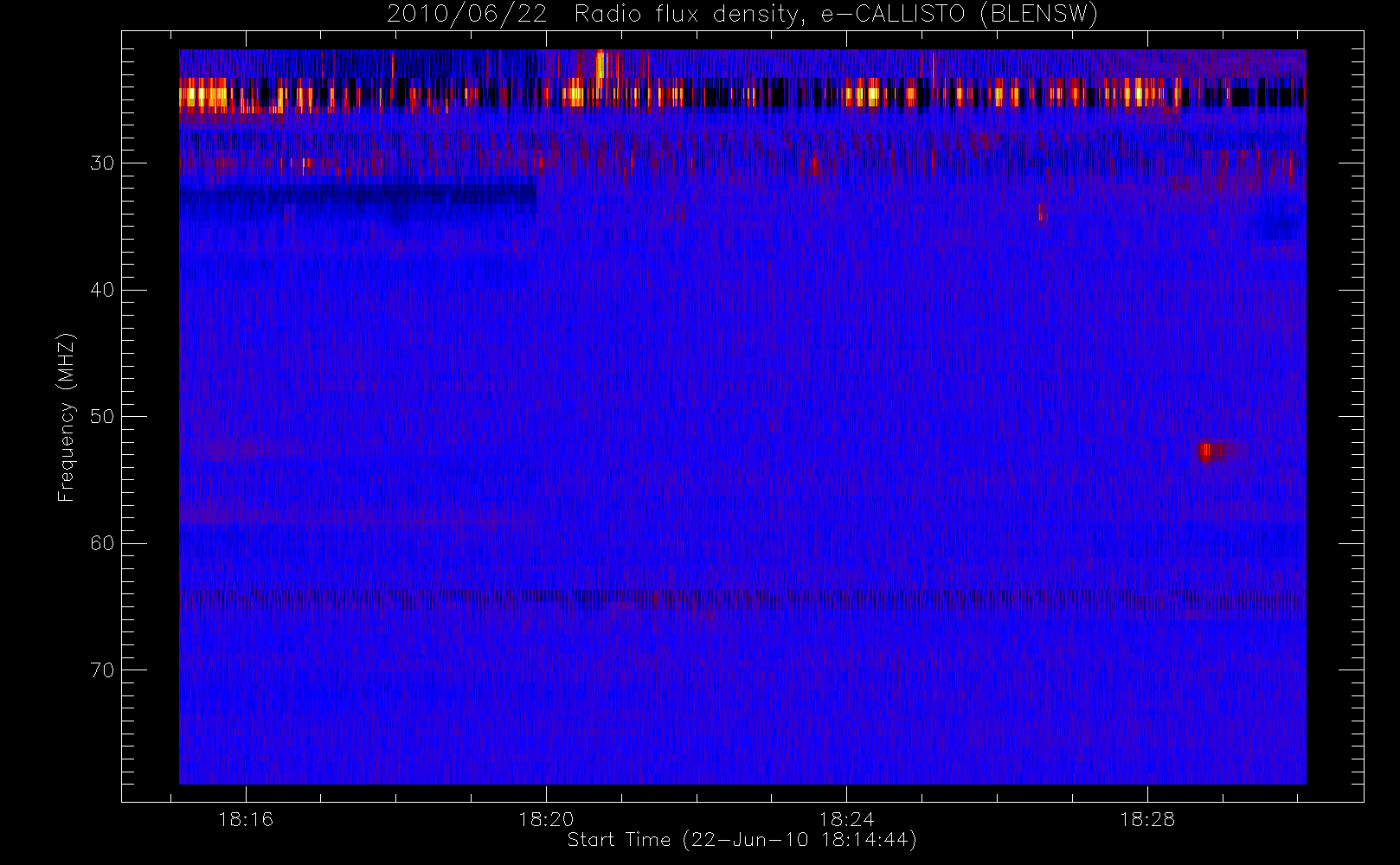Viewport: 1400px width, 865px height.
Task: Click the 60 MHz frequency tick label
Action: click(102, 543)
